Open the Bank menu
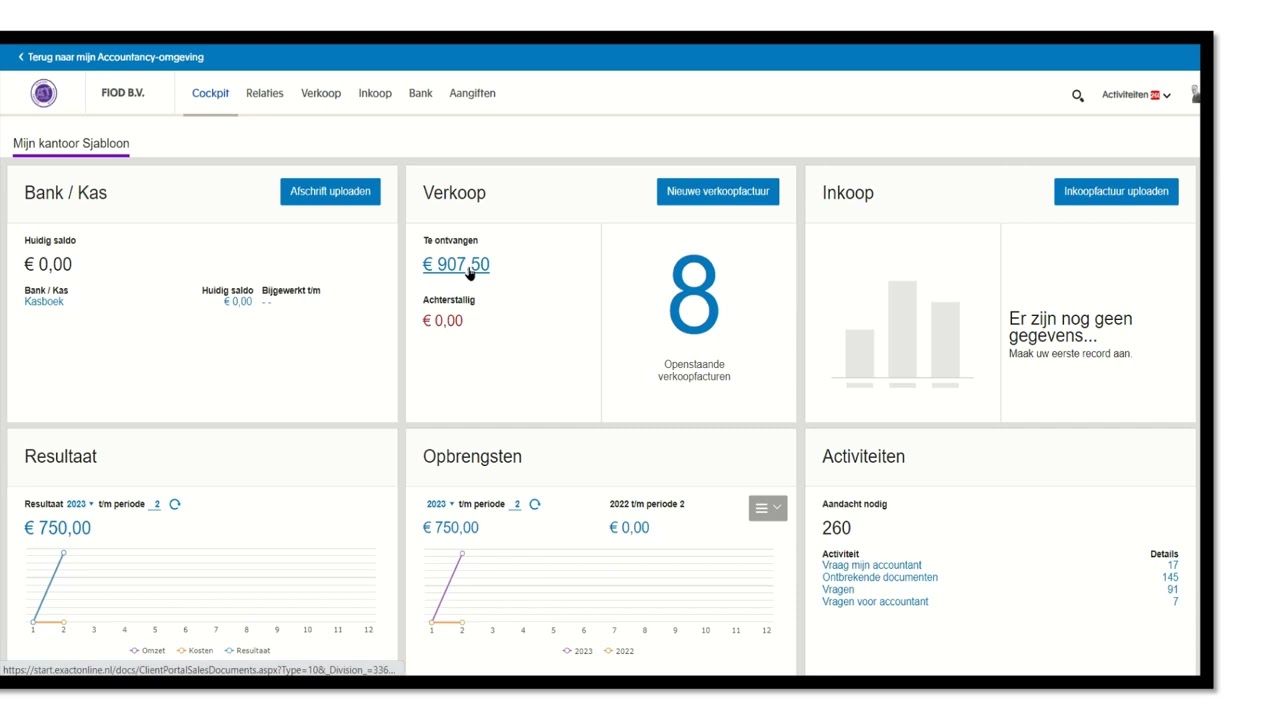 (x=420, y=93)
